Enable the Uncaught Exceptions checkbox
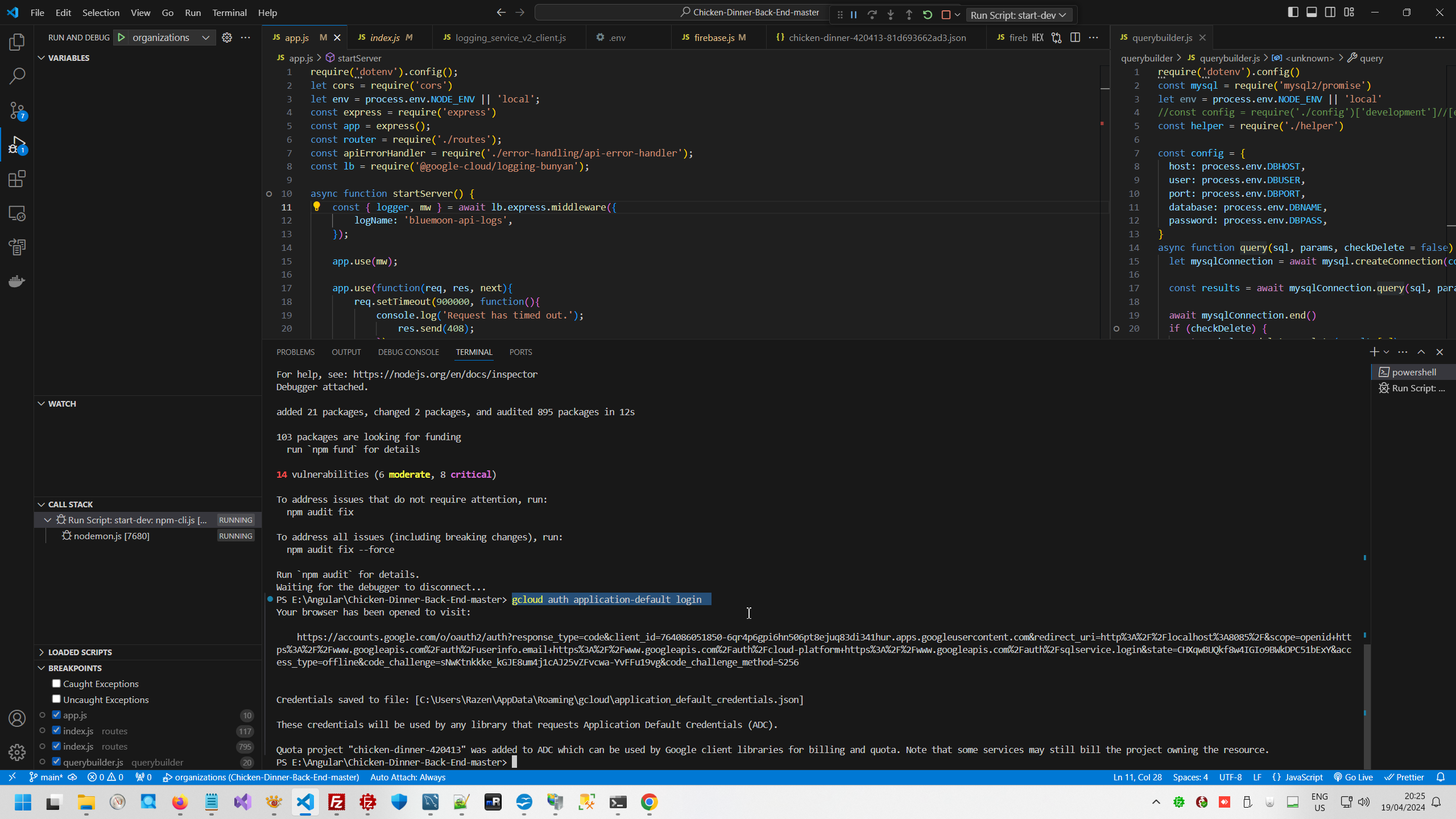Screen dimensions: 1456x819 point(56,699)
